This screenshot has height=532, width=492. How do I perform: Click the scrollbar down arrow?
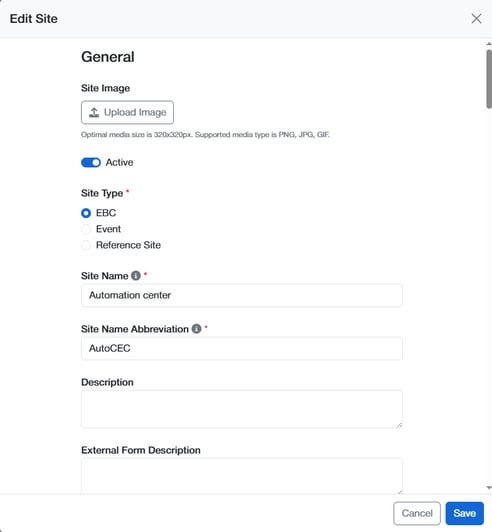pos(489,488)
